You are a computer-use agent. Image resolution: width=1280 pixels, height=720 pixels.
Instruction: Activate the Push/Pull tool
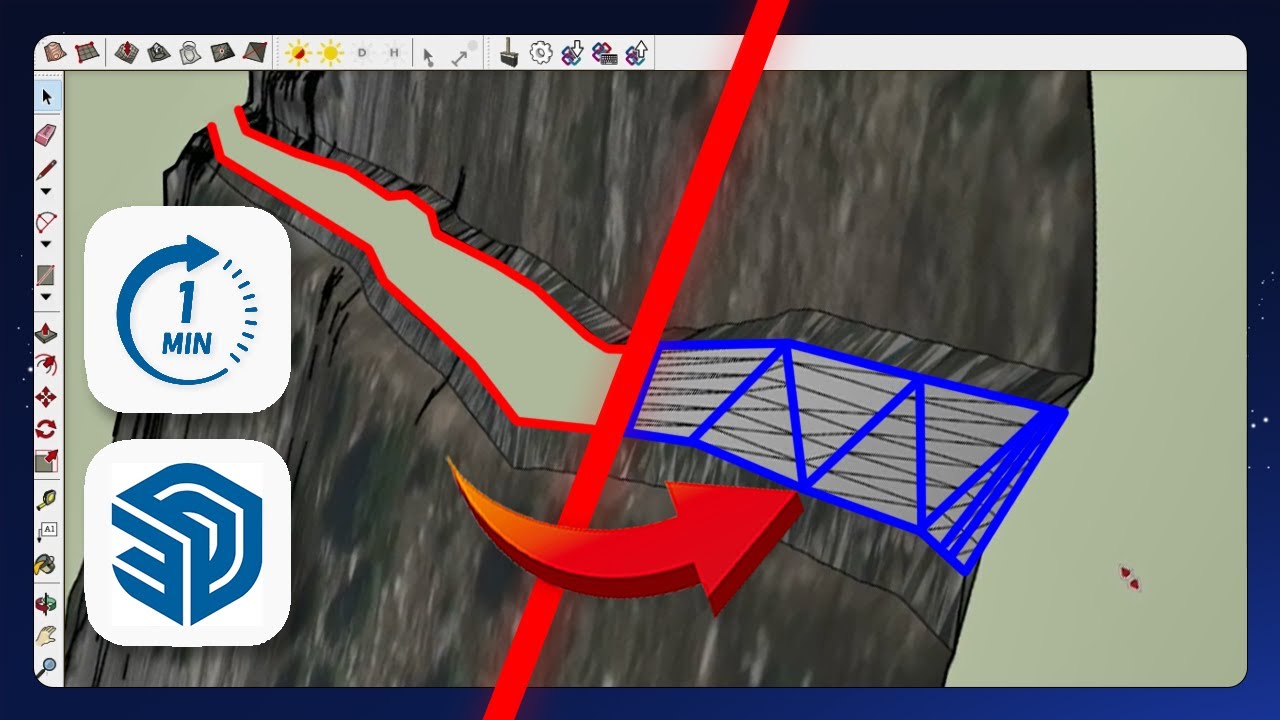pyautogui.click(x=46, y=333)
